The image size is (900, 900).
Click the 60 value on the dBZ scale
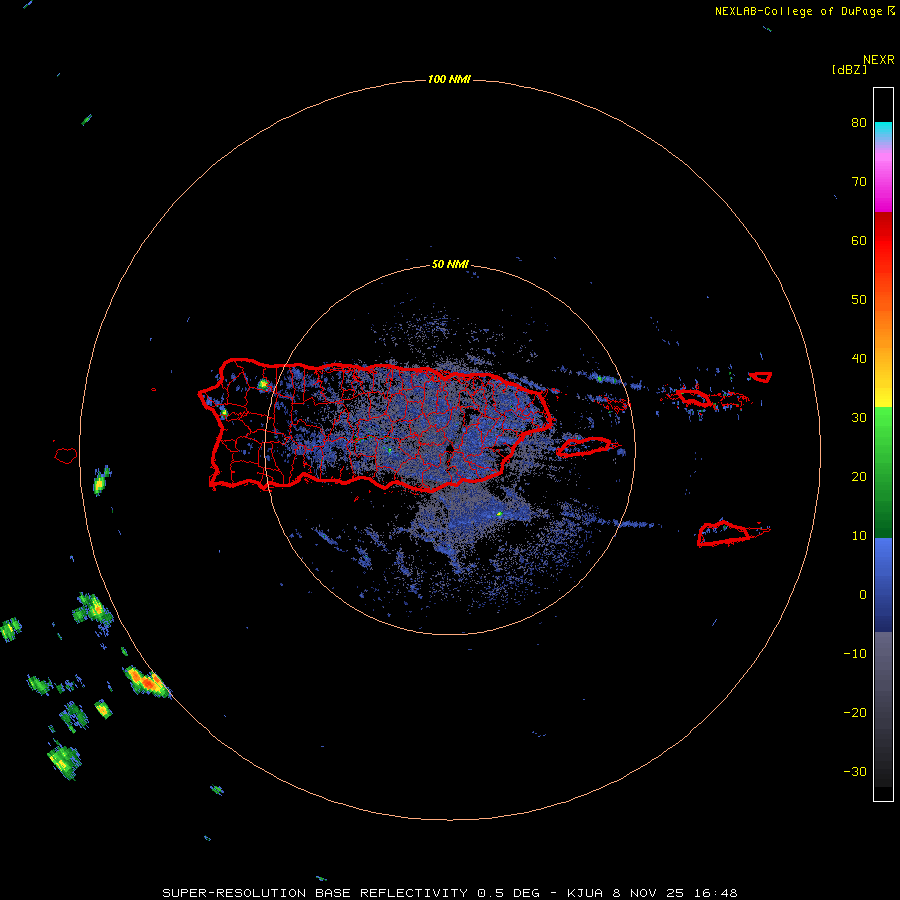(x=859, y=241)
